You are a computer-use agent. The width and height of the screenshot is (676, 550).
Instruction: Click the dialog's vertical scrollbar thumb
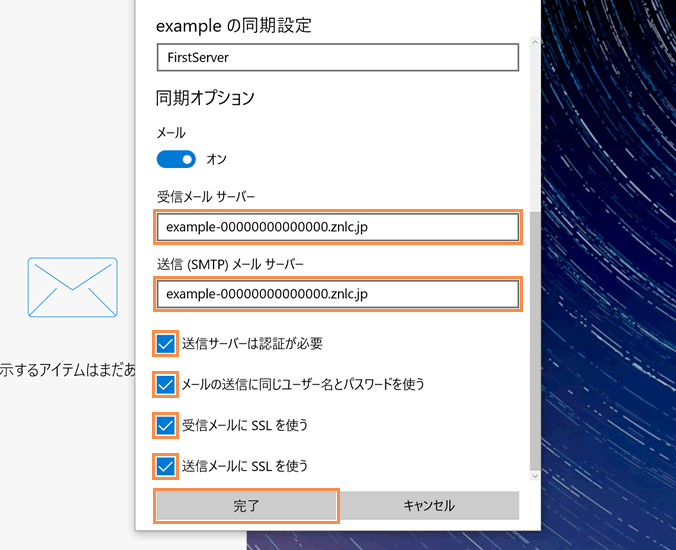pos(535,341)
